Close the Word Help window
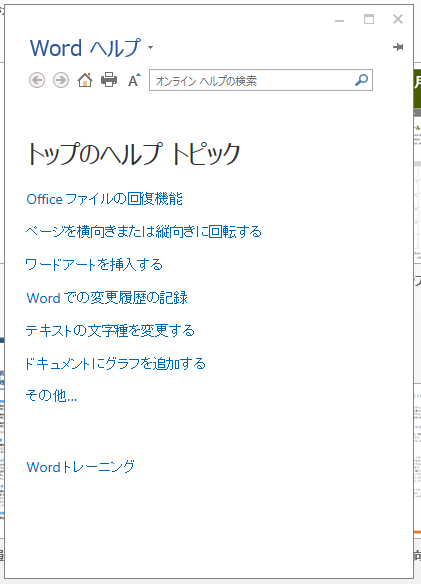The width and height of the screenshot is (421, 584). [x=398, y=19]
